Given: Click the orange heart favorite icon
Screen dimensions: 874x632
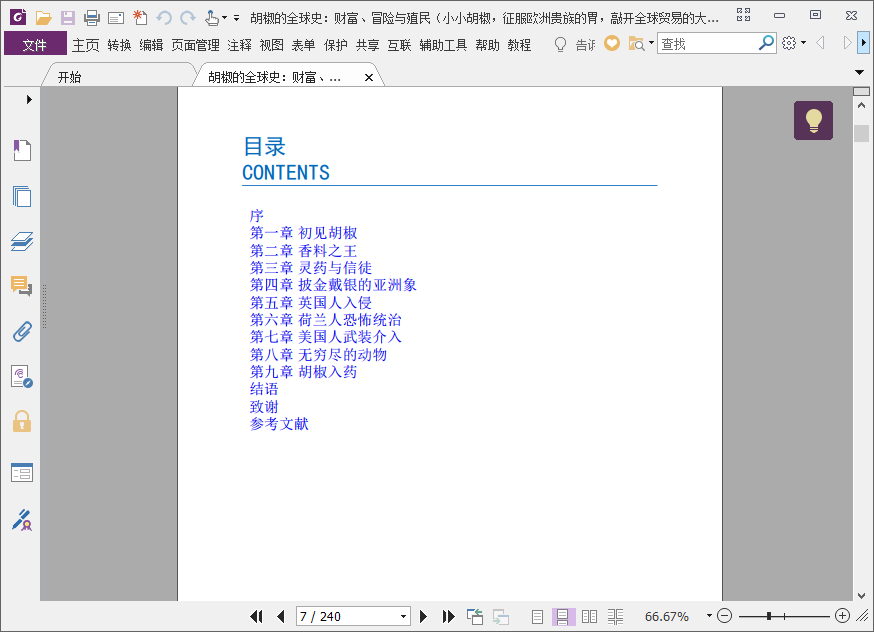Looking at the screenshot, I should coord(612,43).
